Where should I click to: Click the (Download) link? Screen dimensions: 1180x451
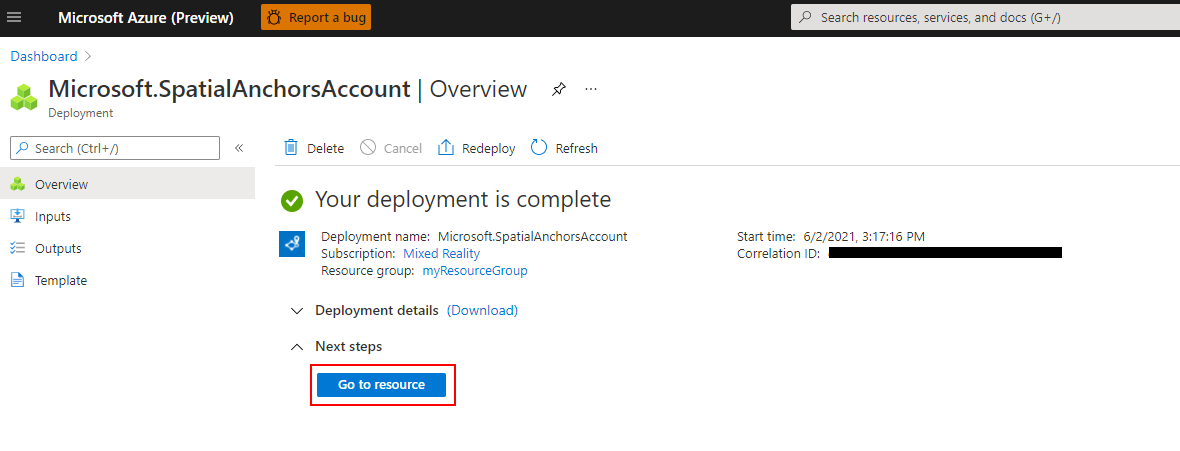coord(482,310)
